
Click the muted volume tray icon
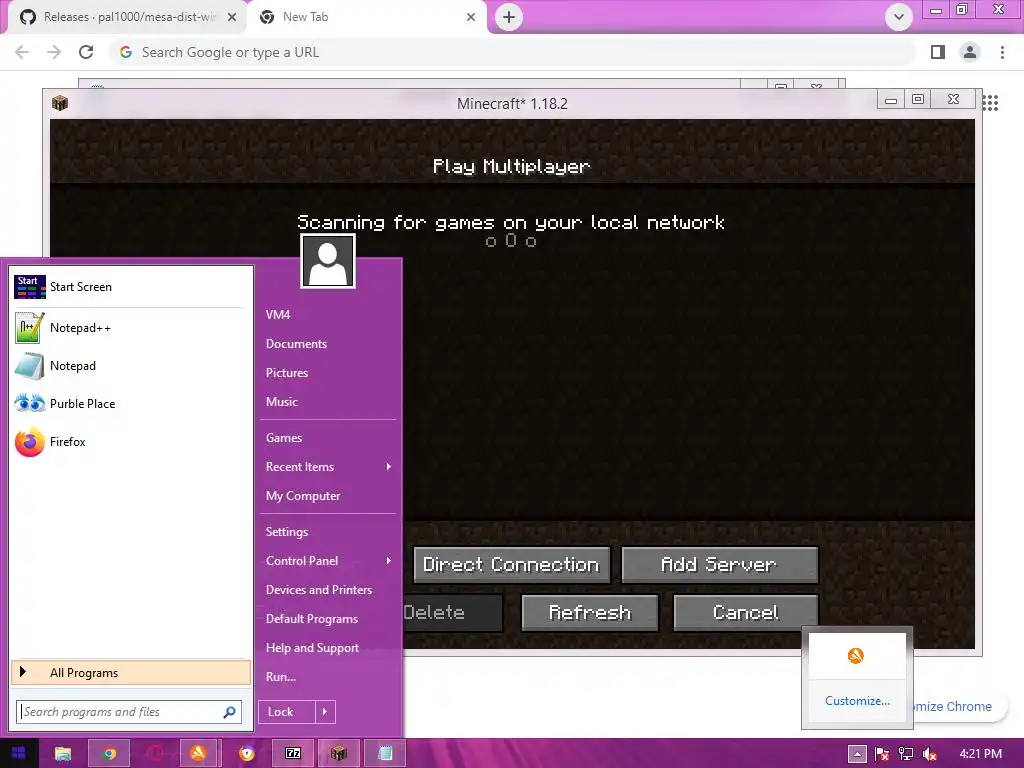[930, 754]
